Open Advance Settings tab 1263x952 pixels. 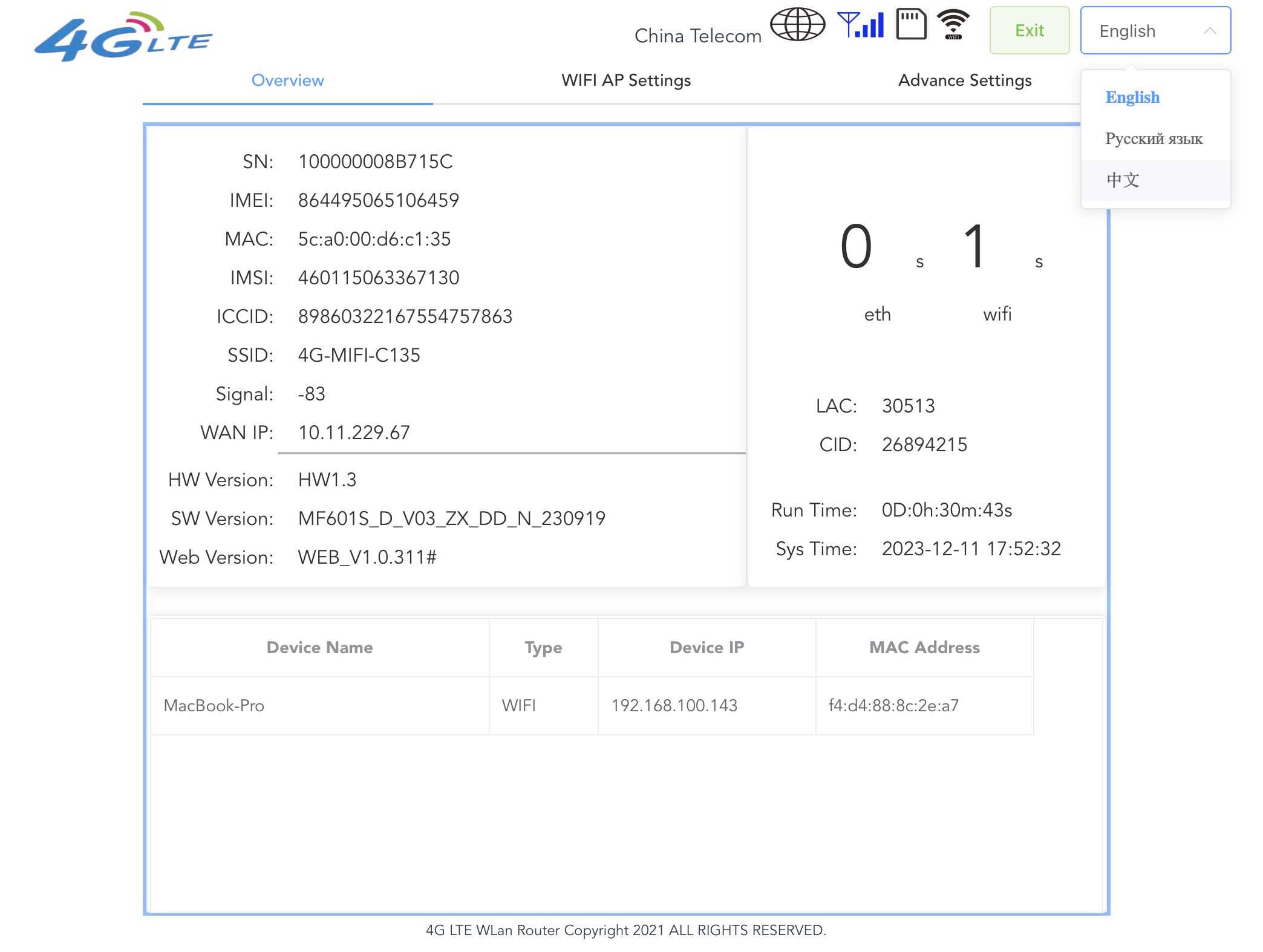coord(965,80)
